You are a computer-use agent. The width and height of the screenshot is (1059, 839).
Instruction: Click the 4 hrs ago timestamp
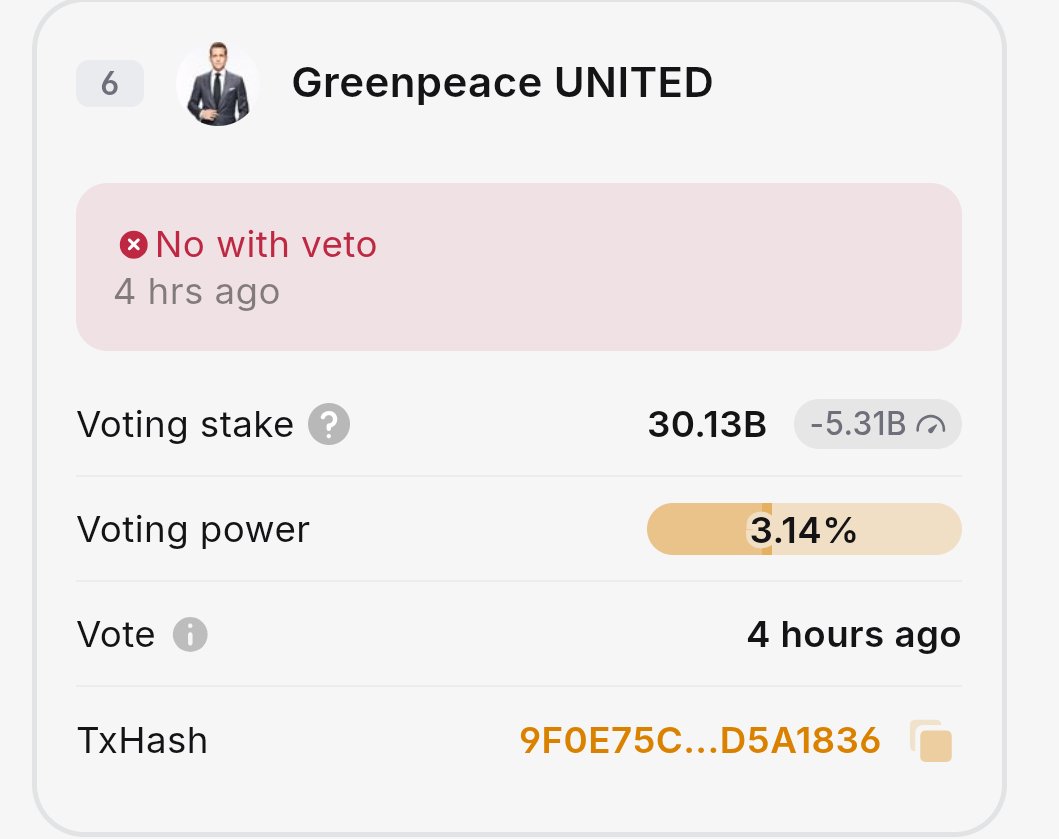coord(197,292)
